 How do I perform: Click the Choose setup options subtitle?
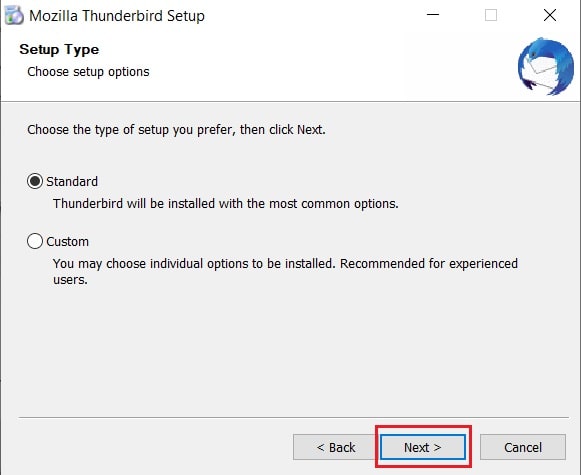88,72
